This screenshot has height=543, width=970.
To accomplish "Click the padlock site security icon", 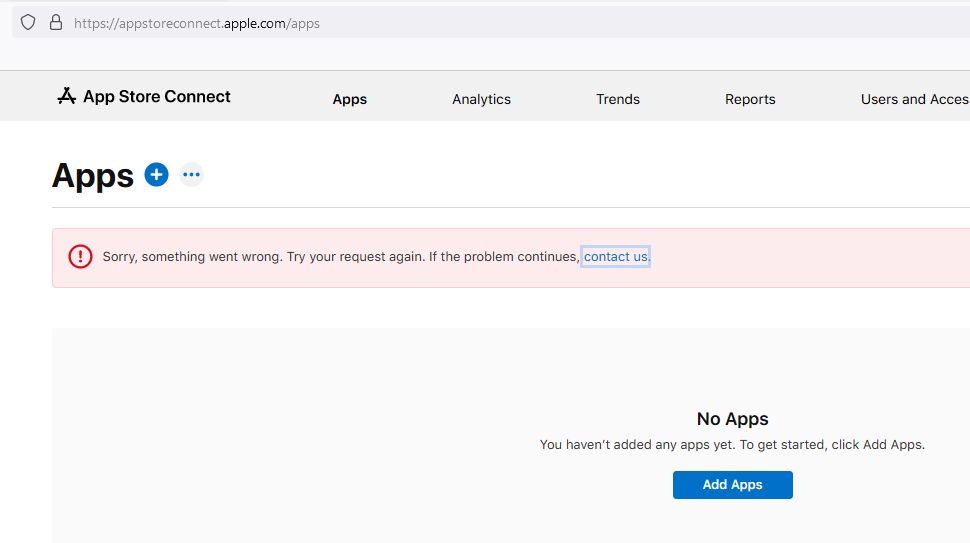I will (x=56, y=23).
